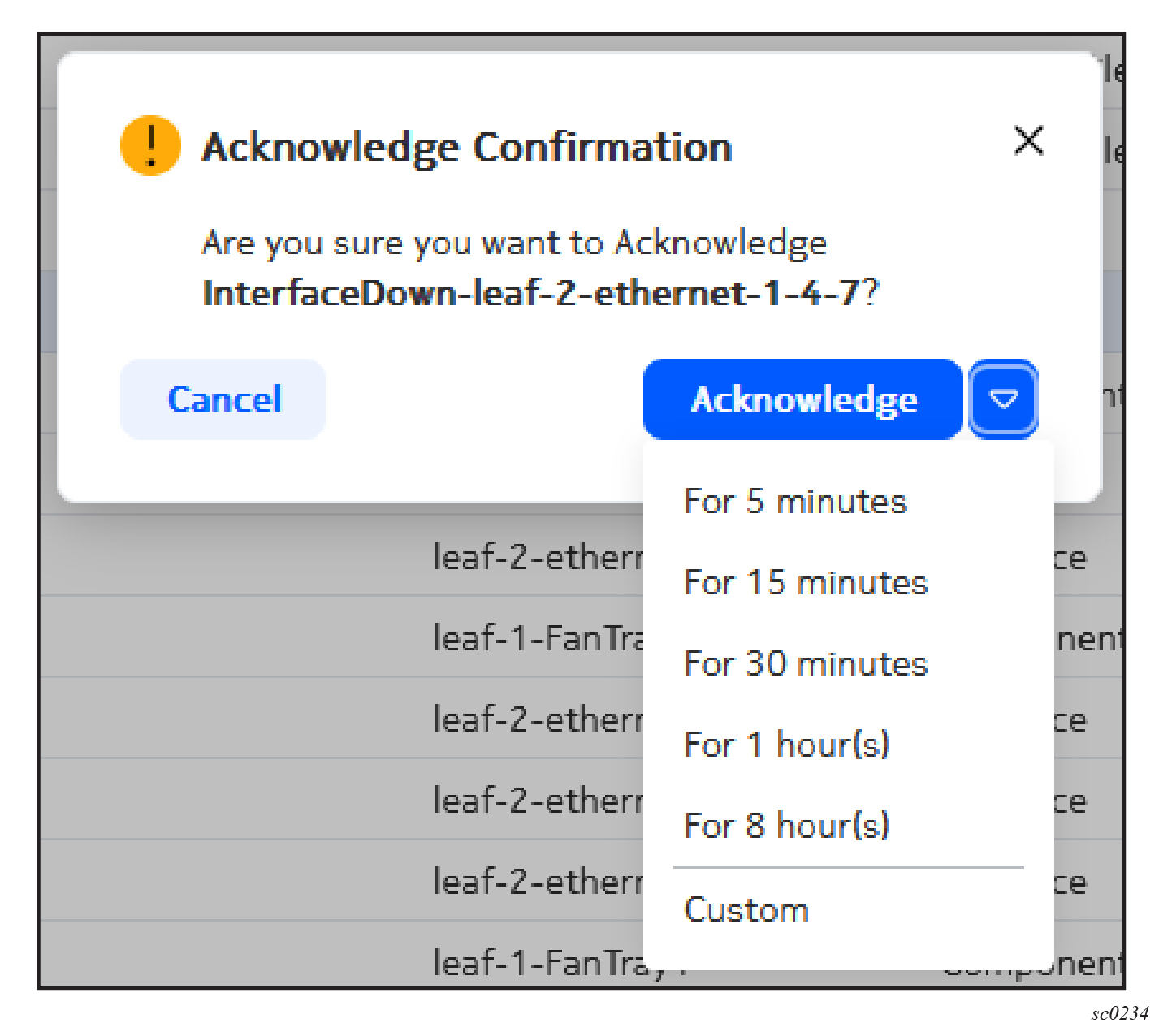Click the orange warning exclamation icon
The height and width of the screenshot is (1036, 1159).
[x=150, y=146]
